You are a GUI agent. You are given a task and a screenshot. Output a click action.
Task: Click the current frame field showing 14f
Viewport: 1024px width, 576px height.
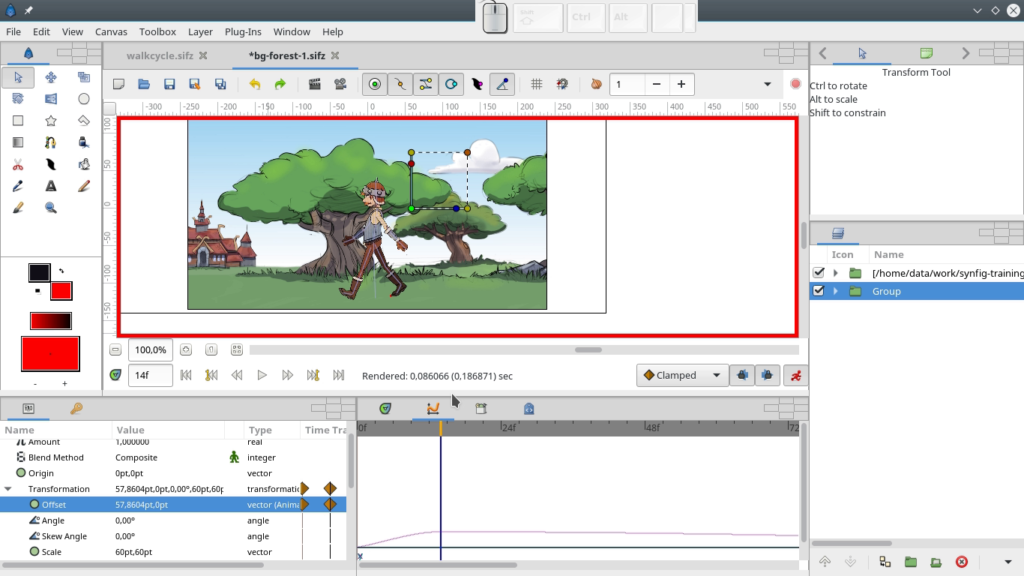[150, 375]
